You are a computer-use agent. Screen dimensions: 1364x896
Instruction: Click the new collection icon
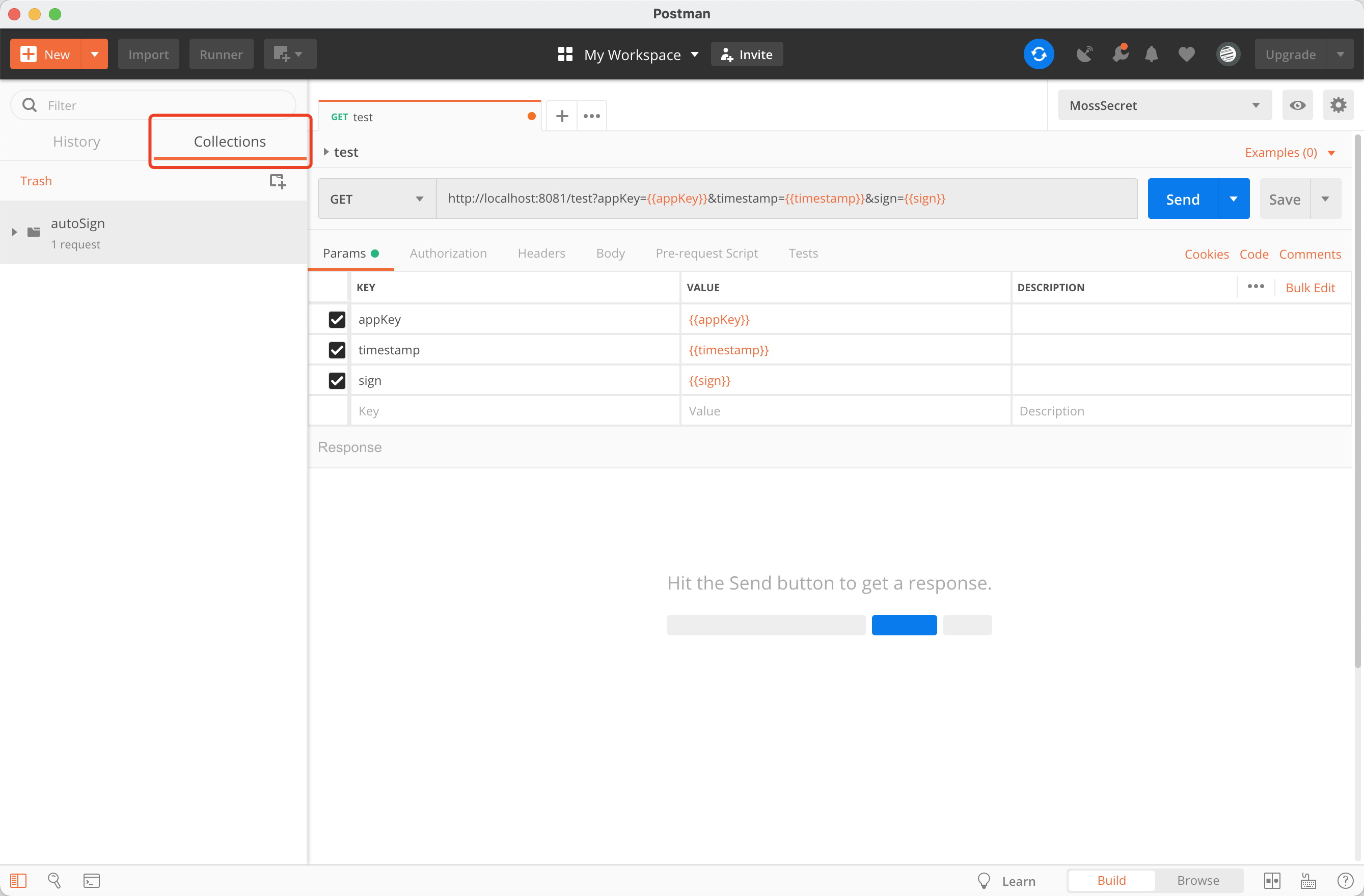(278, 181)
